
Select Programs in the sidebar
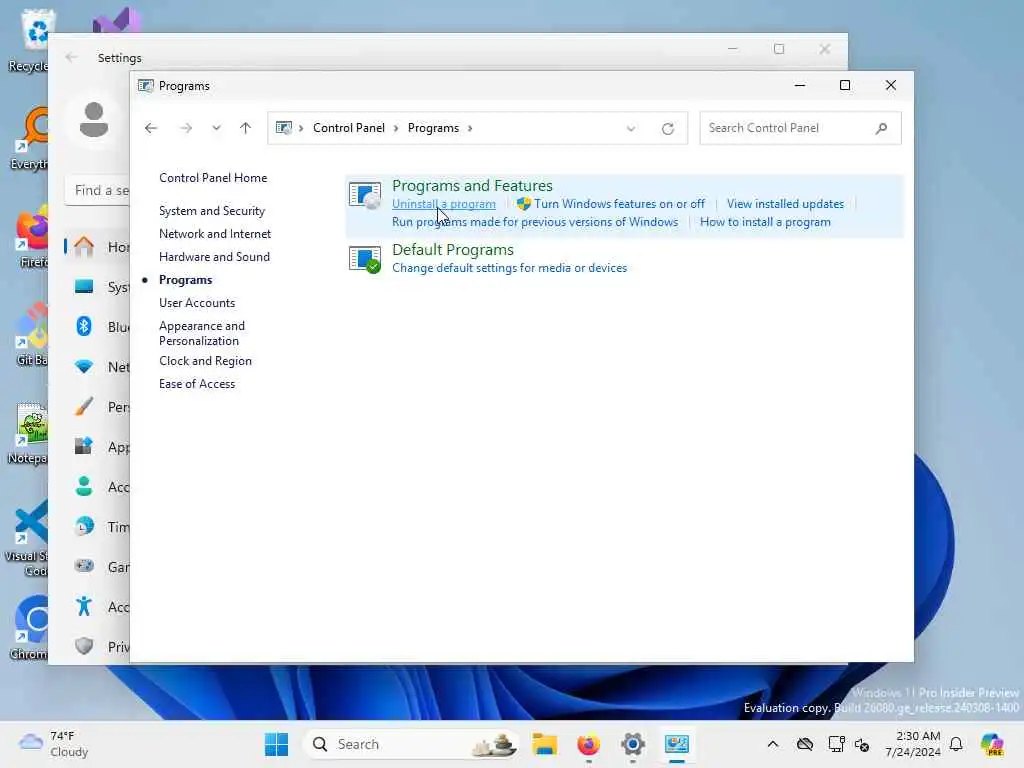click(x=185, y=280)
